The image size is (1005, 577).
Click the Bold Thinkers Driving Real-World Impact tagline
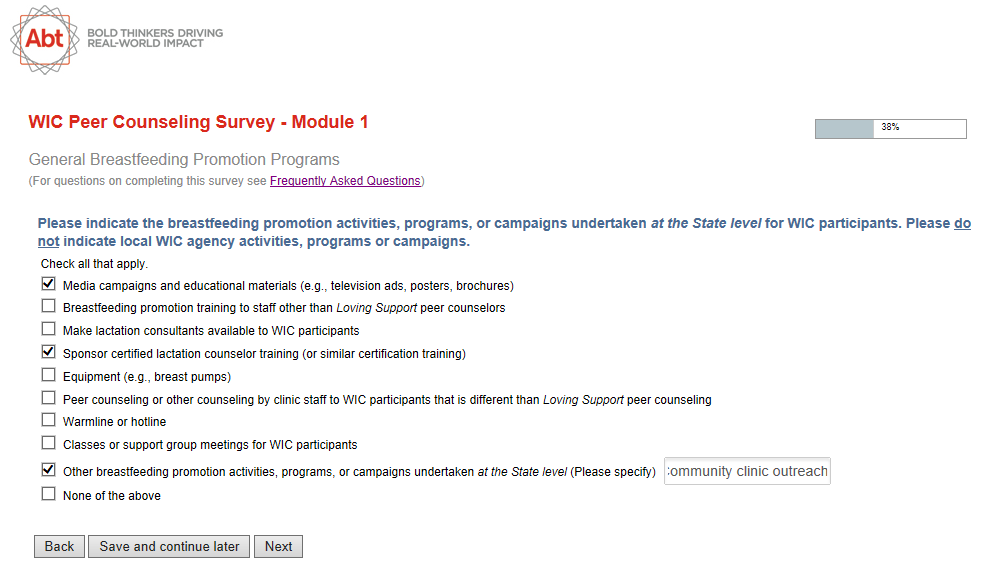[155, 38]
